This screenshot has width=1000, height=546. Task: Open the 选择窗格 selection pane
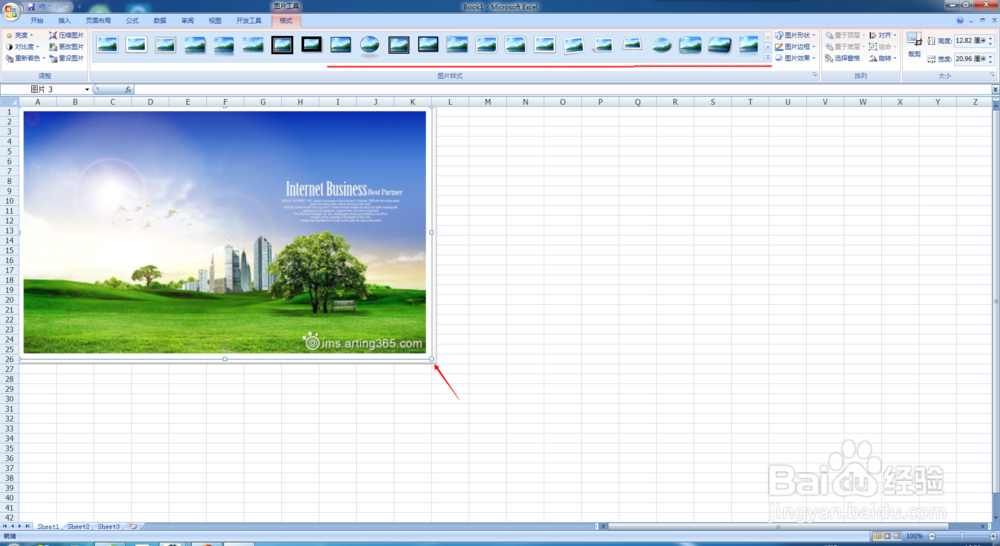coord(842,58)
